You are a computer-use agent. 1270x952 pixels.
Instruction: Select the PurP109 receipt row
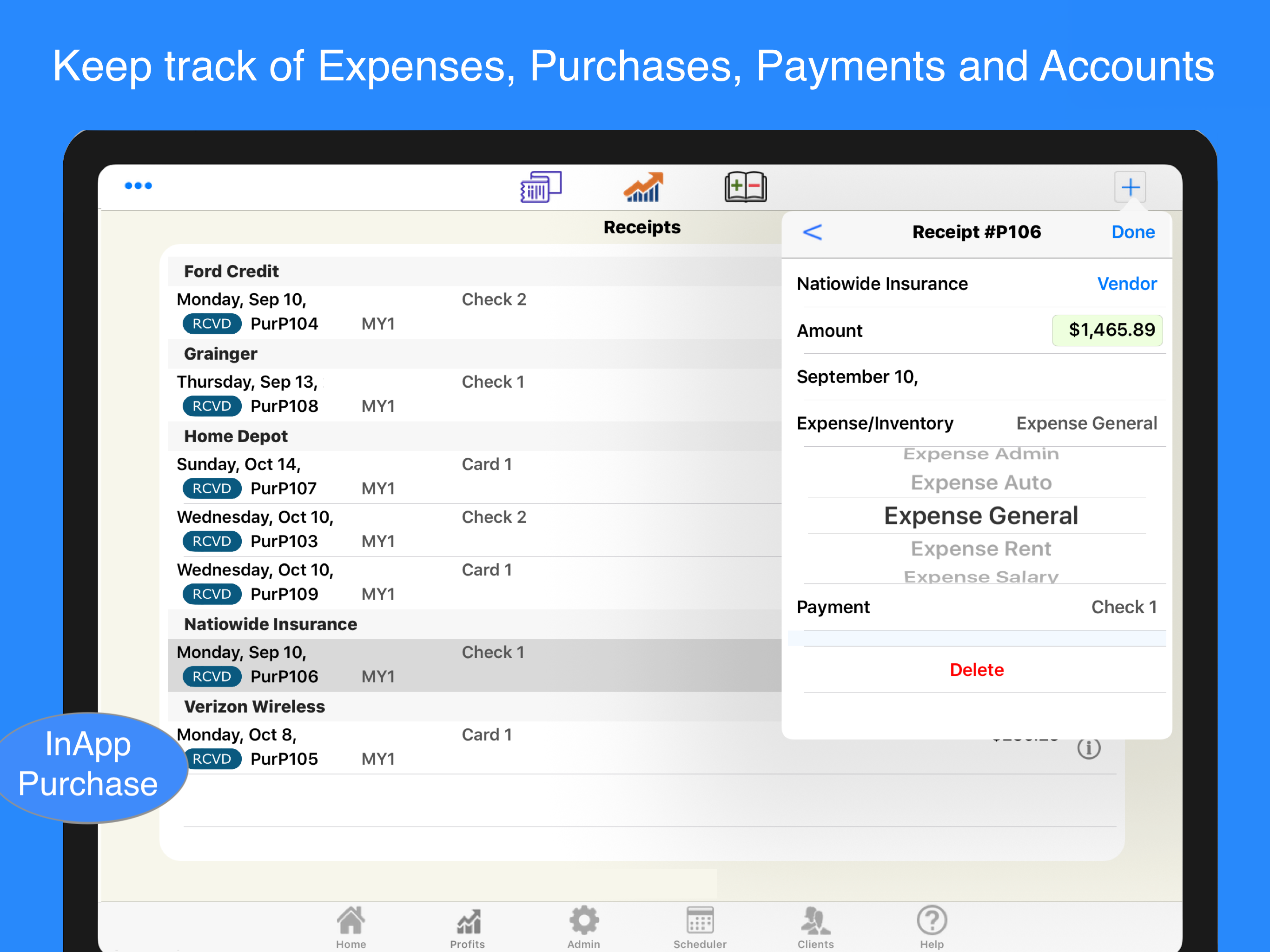tap(474, 582)
